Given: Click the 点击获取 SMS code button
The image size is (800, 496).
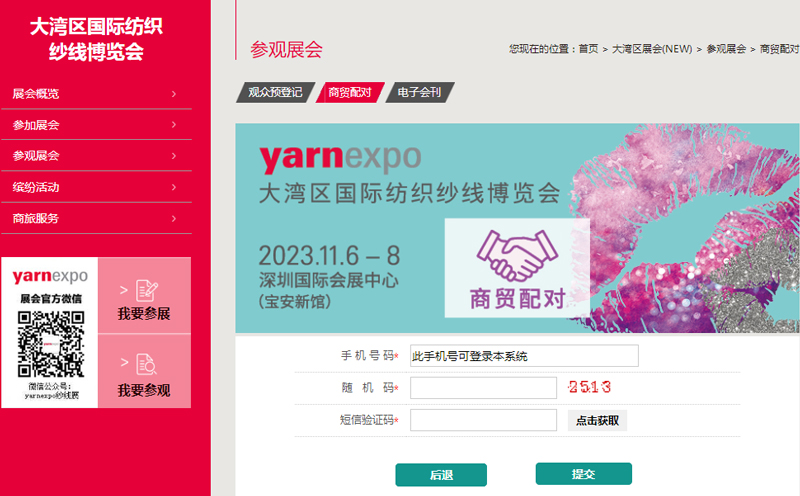Looking at the screenshot, I should [597, 420].
